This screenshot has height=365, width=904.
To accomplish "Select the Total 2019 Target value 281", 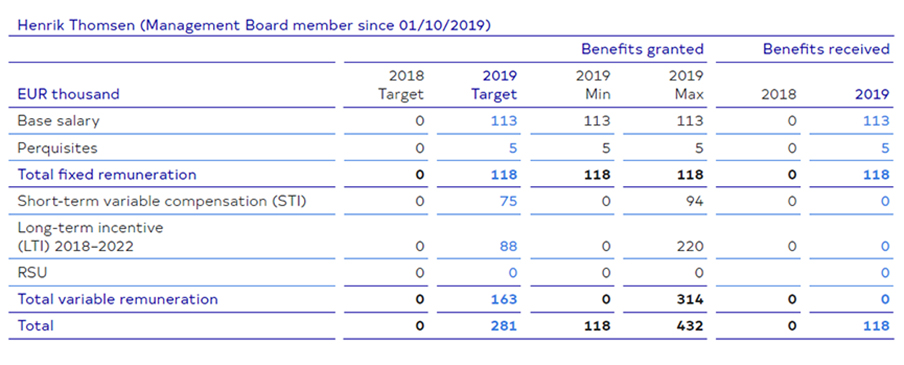I will (x=504, y=326).
